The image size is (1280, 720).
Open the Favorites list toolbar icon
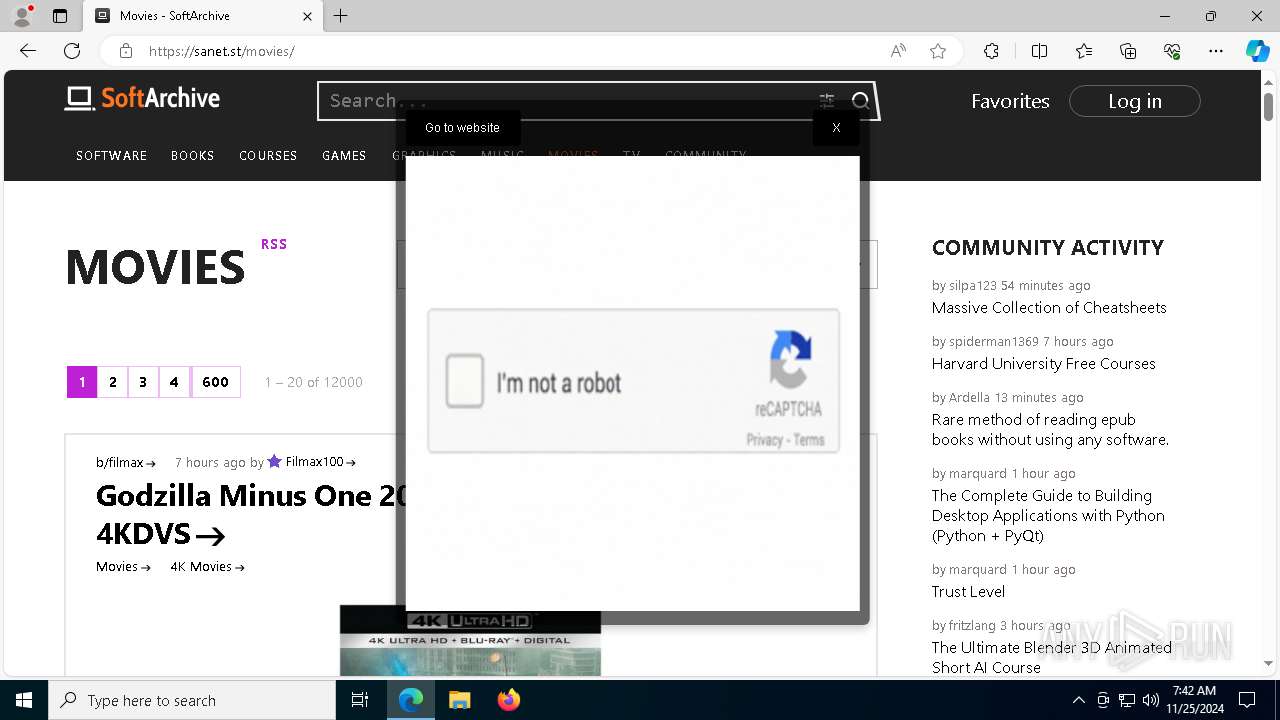tap(1084, 51)
